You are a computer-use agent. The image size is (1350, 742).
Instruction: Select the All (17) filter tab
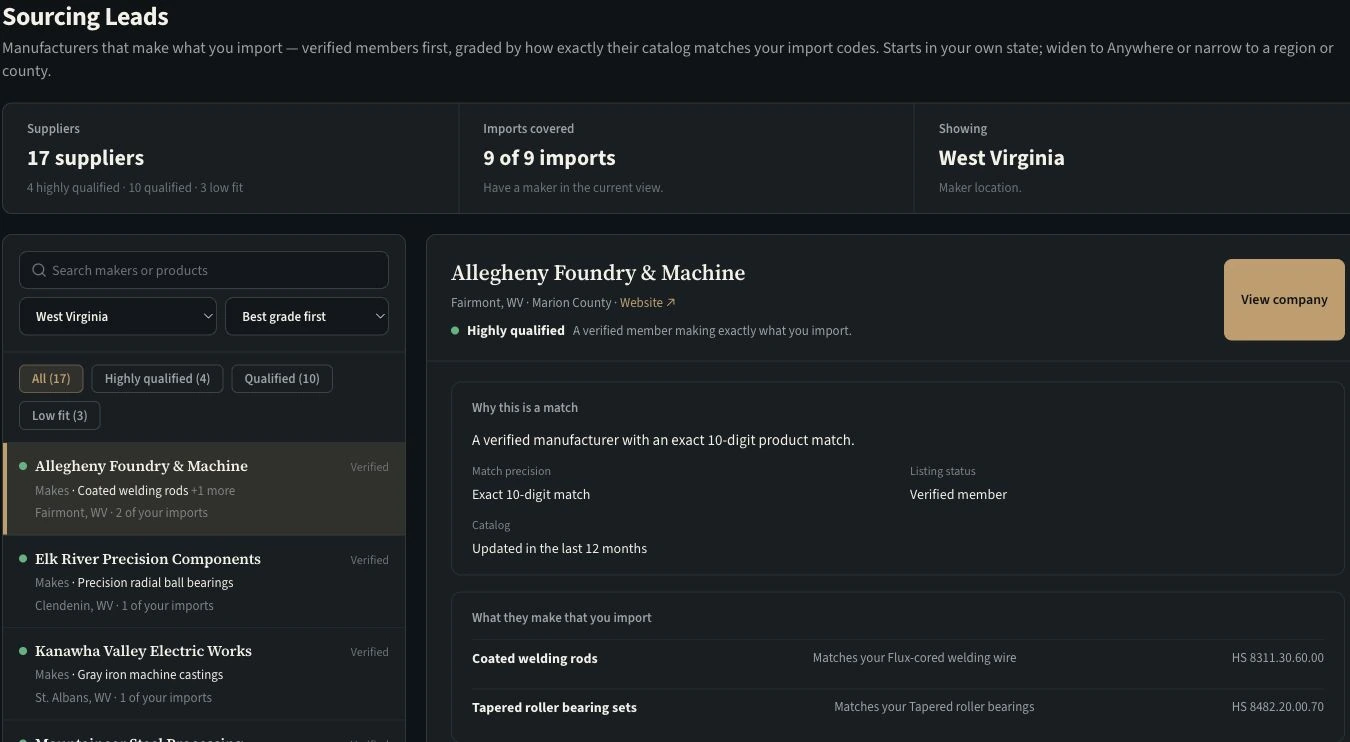tap(51, 378)
